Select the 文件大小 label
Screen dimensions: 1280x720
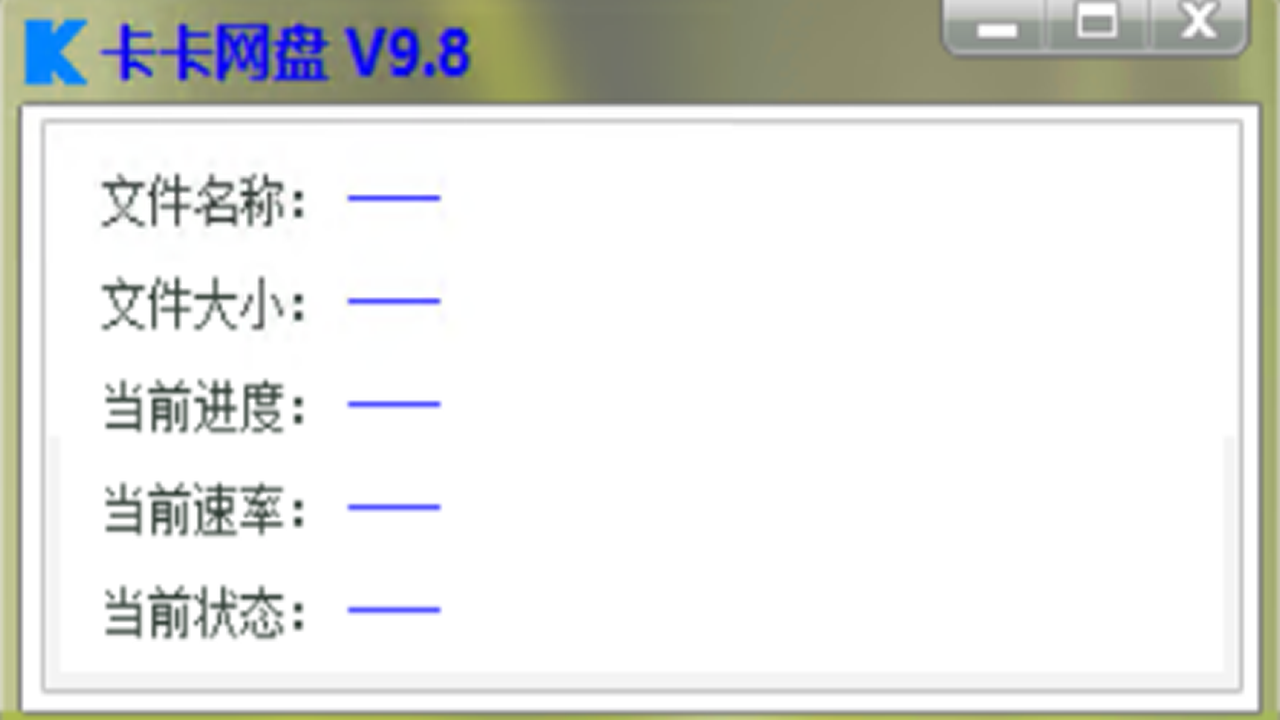pos(205,304)
